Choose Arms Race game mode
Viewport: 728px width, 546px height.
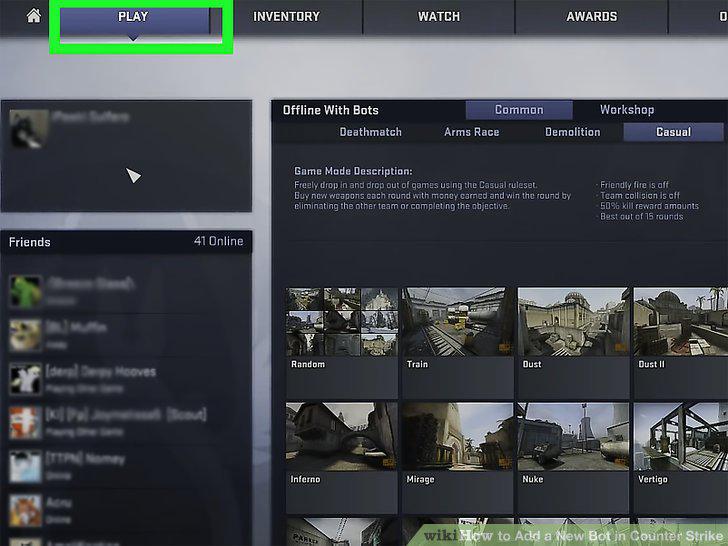(x=471, y=132)
